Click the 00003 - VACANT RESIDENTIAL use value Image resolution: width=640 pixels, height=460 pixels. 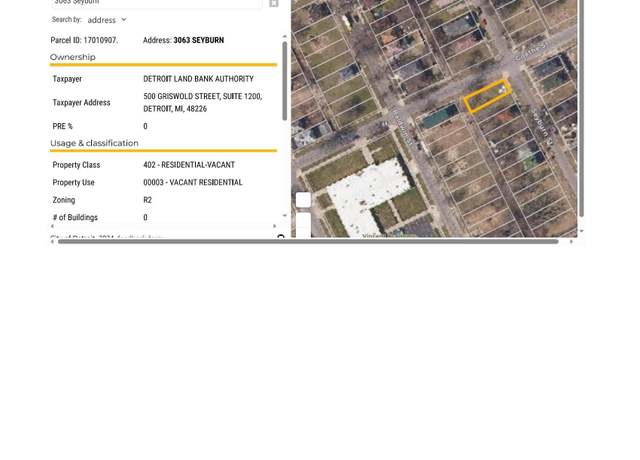coord(193,182)
